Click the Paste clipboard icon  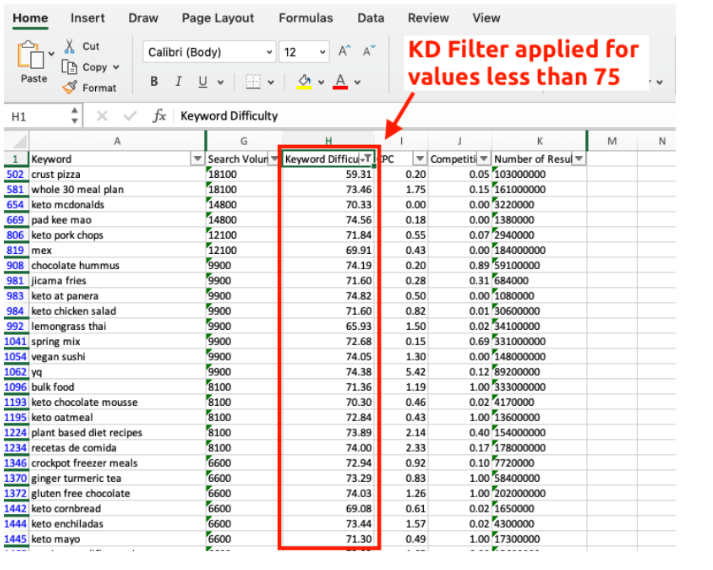click(x=30, y=55)
